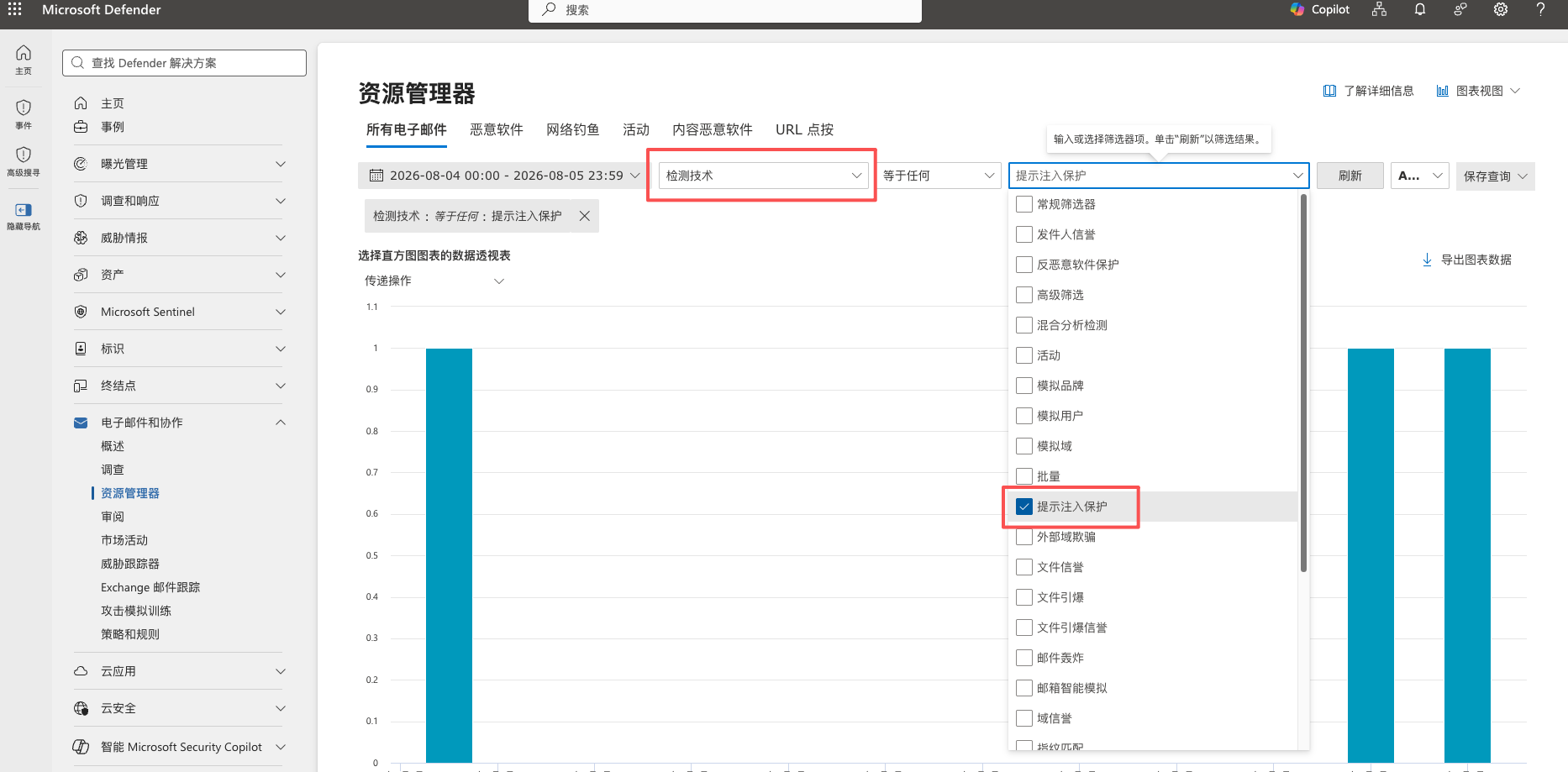Screen dimensions: 1568x772
Task: Click the people community icon in header
Action: click(x=1460, y=9)
